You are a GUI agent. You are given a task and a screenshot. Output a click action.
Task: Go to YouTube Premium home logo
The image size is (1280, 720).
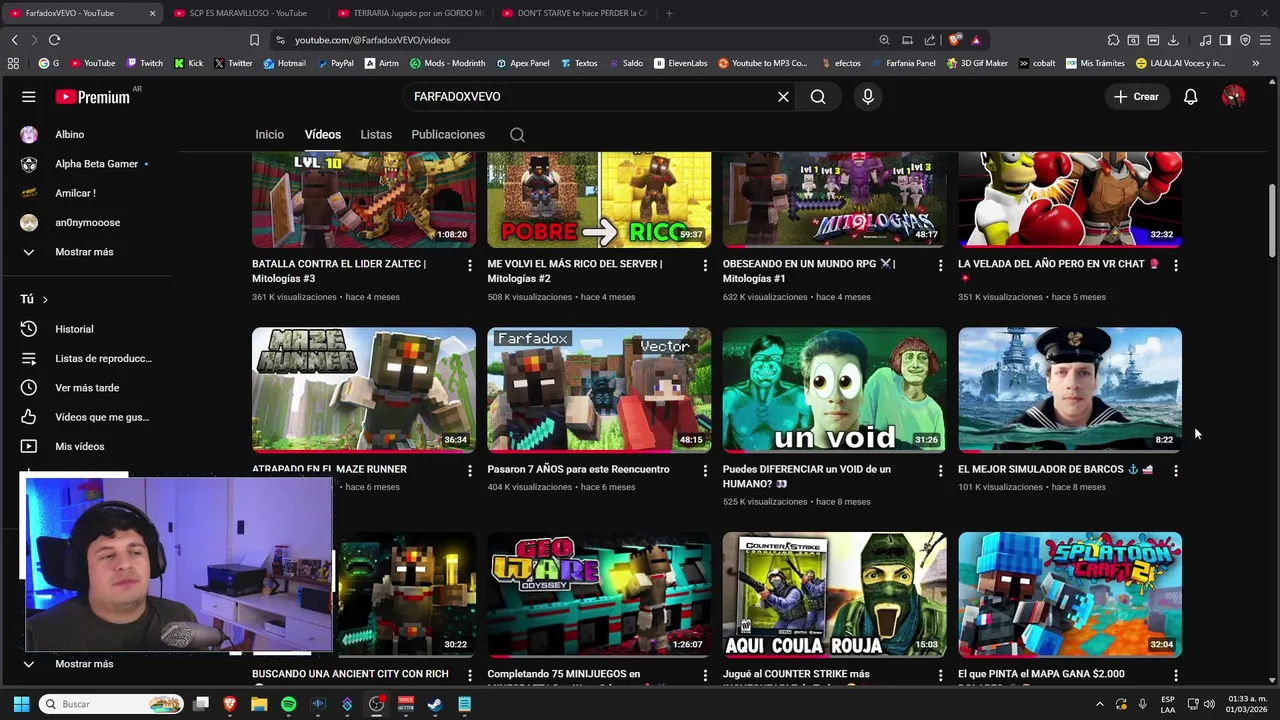coord(93,97)
